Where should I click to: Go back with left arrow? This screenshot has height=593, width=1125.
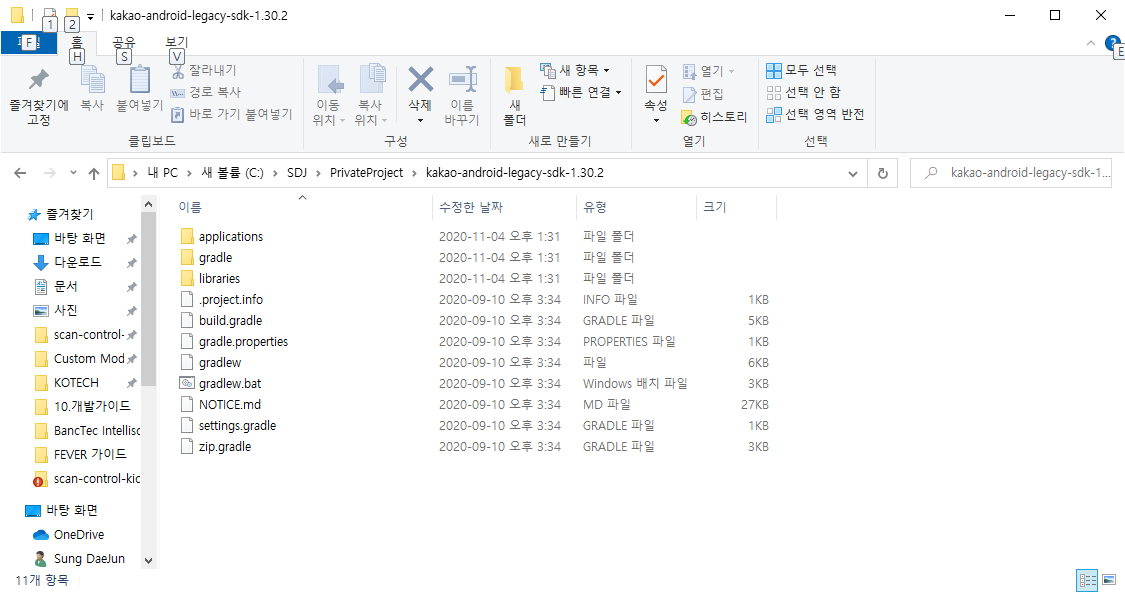(20, 173)
